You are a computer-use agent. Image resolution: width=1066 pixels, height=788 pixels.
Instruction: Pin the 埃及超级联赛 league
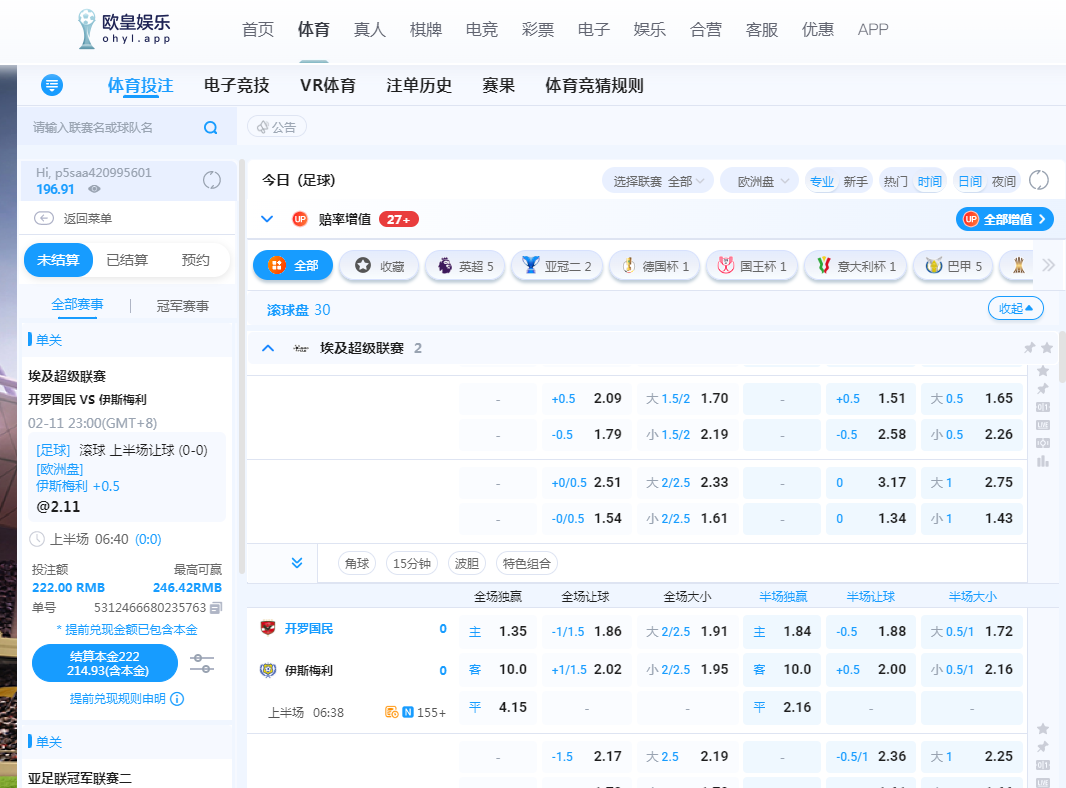[1029, 348]
